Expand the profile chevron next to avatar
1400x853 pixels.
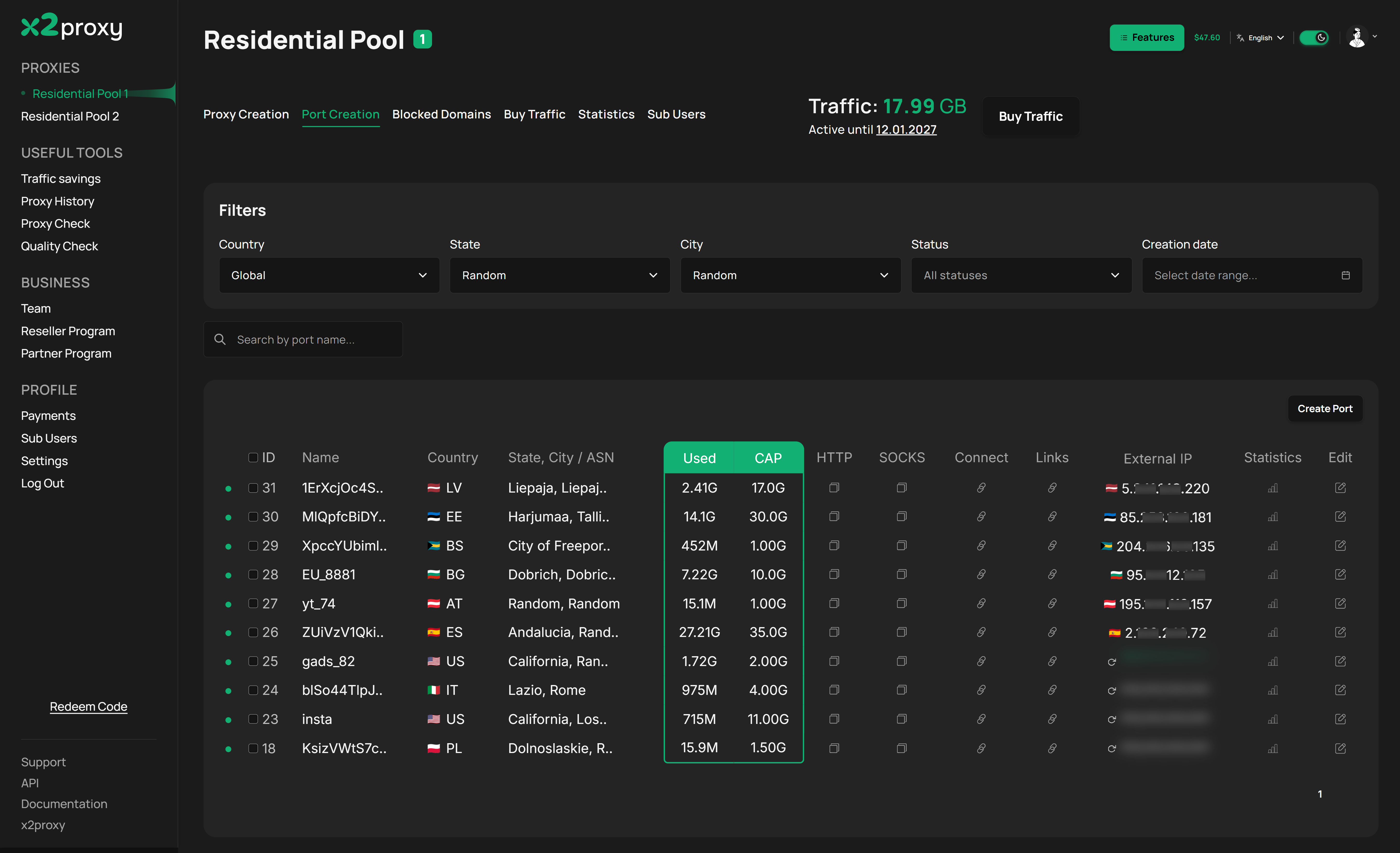pyautogui.click(x=1375, y=36)
